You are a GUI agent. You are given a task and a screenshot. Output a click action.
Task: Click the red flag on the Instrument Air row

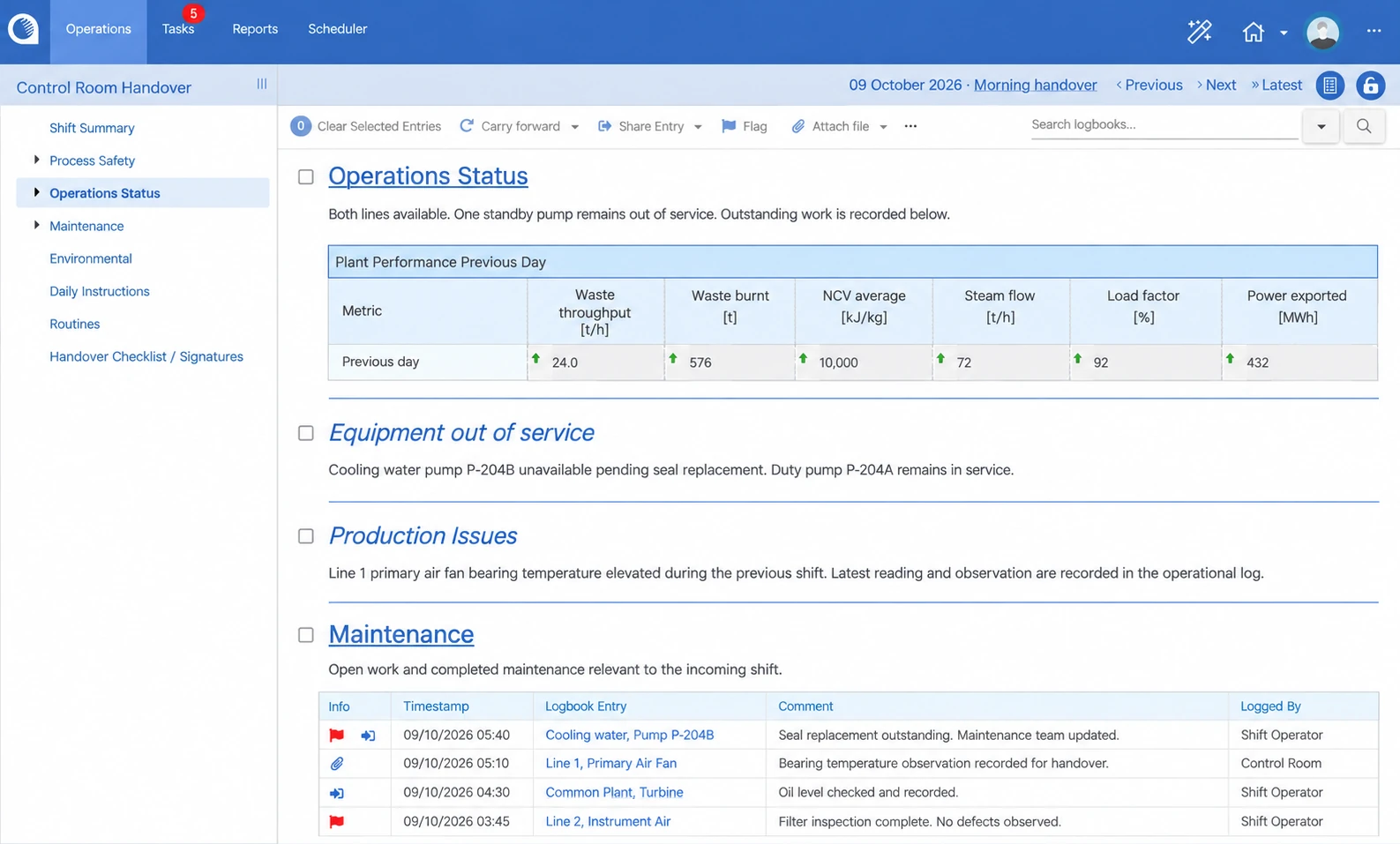(x=337, y=821)
